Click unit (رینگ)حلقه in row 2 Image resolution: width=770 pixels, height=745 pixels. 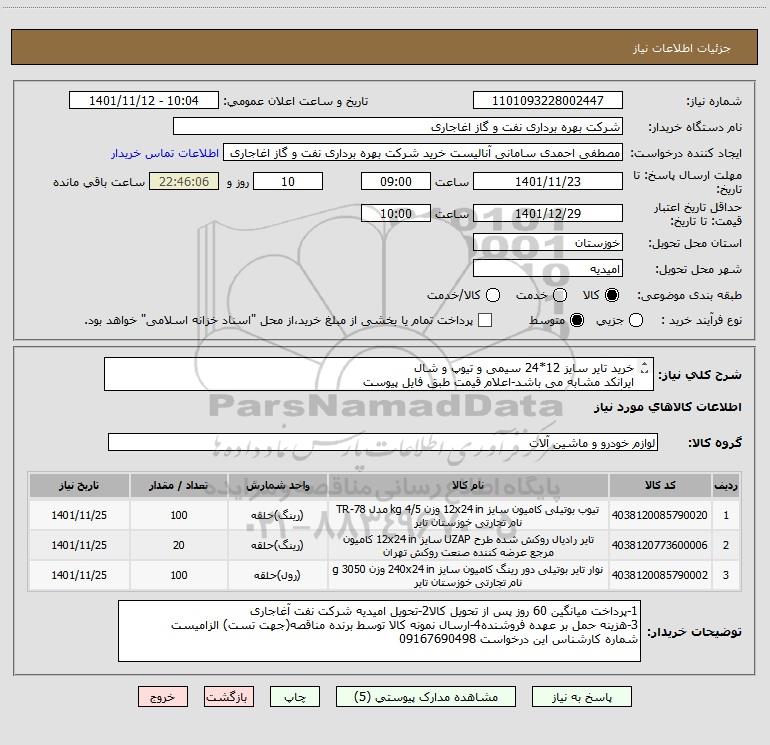277,545
